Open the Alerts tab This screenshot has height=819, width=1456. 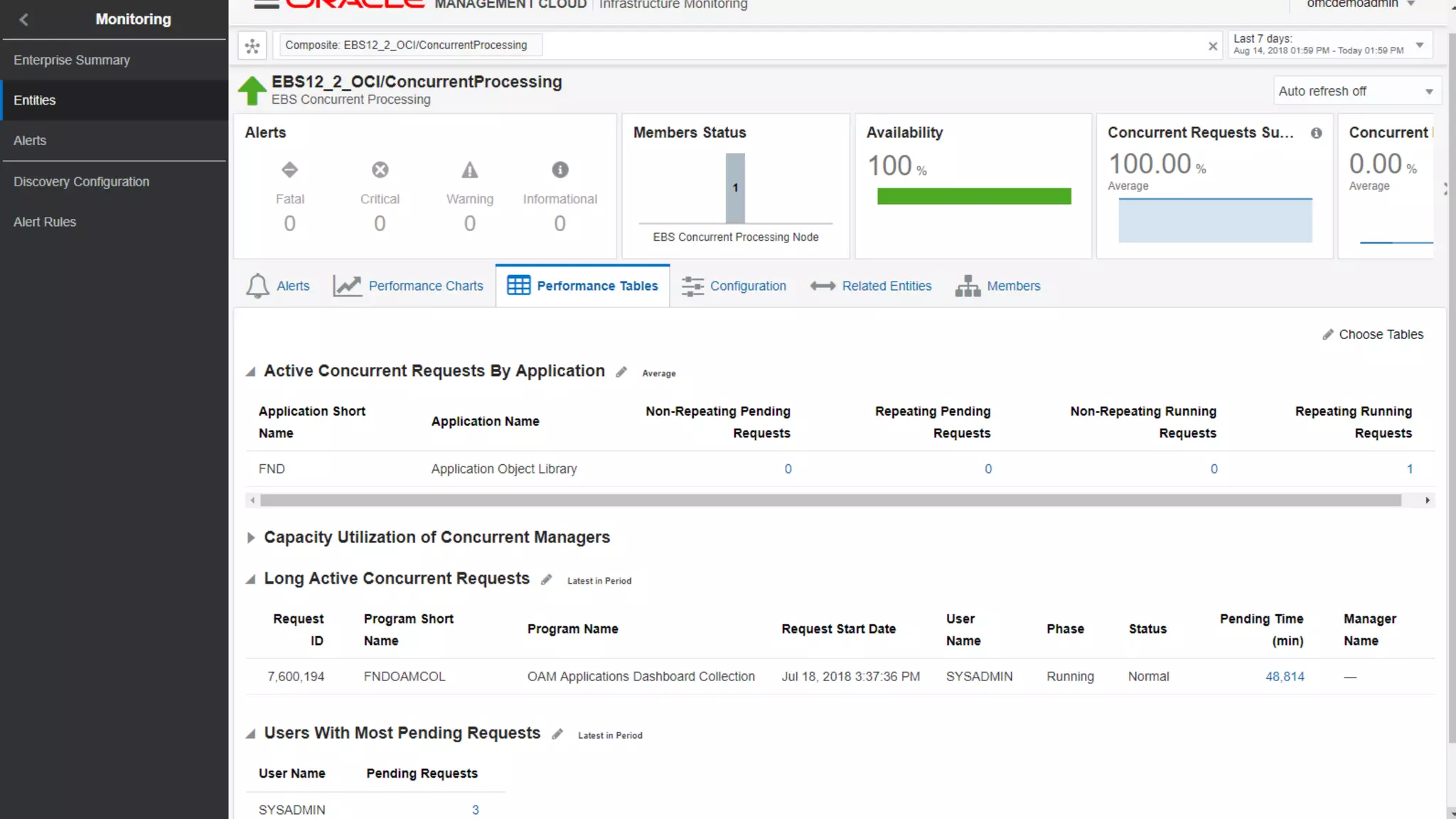point(278,286)
